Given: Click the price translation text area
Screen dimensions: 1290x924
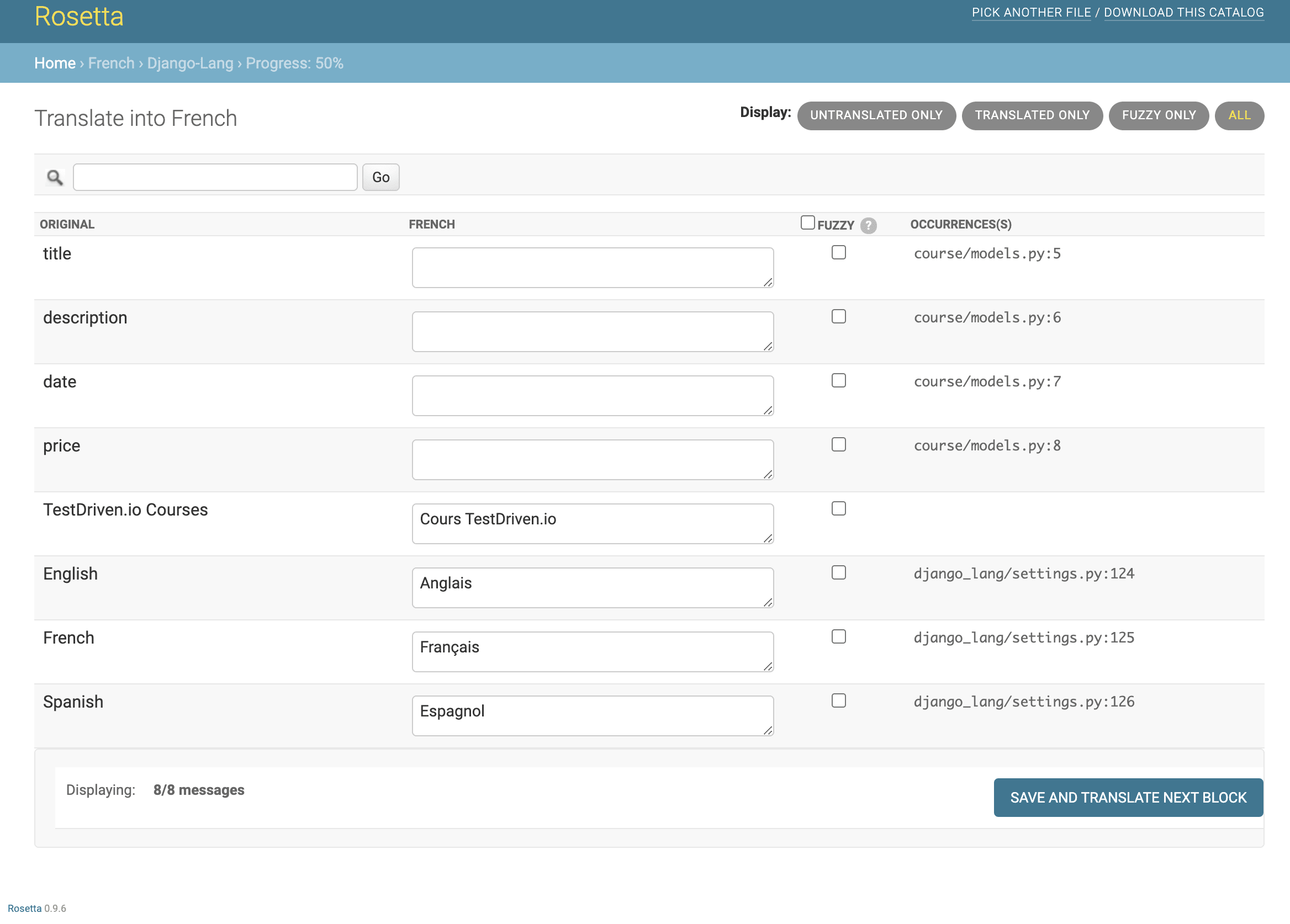Looking at the screenshot, I should pos(592,459).
